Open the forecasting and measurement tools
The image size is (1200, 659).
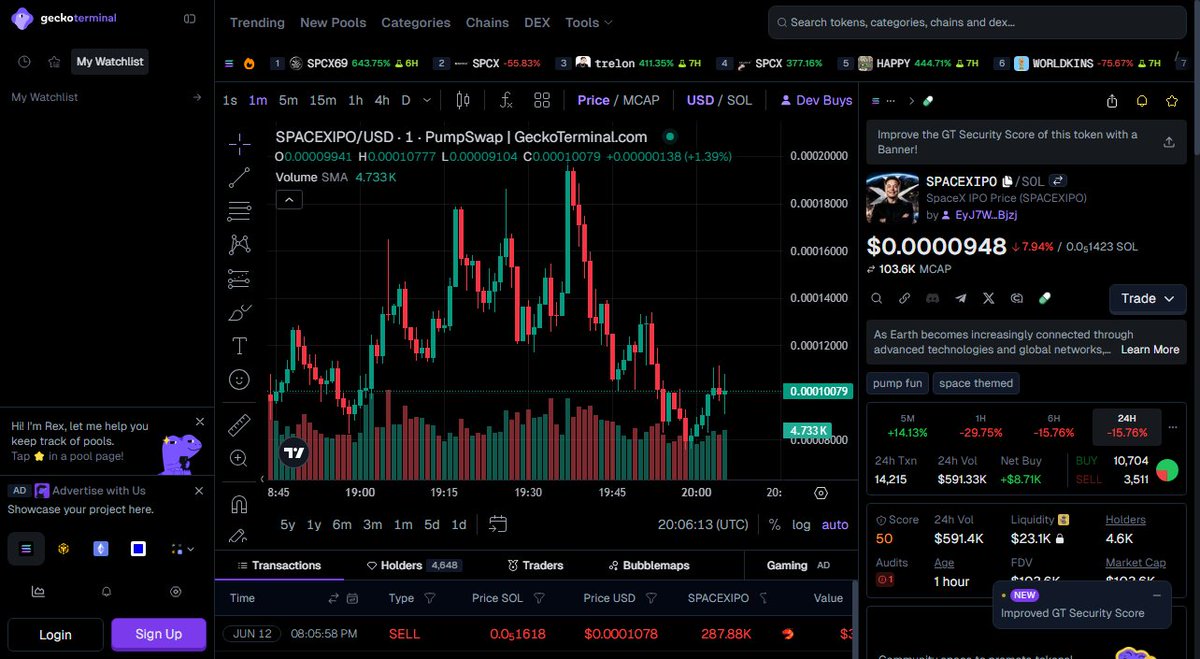point(239,278)
